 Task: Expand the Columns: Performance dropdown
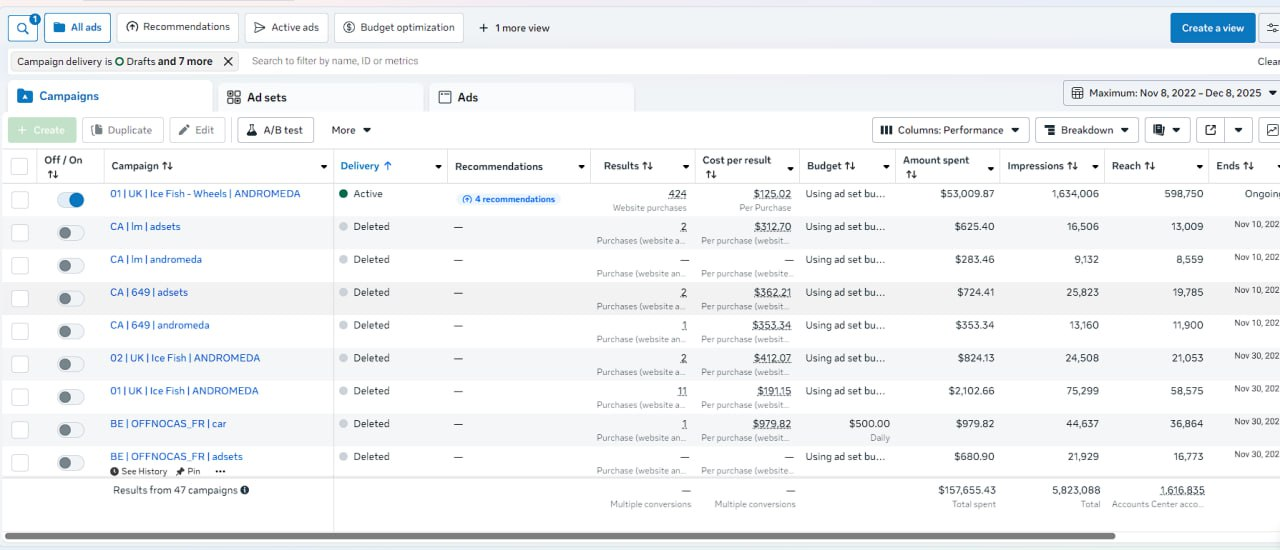(950, 130)
